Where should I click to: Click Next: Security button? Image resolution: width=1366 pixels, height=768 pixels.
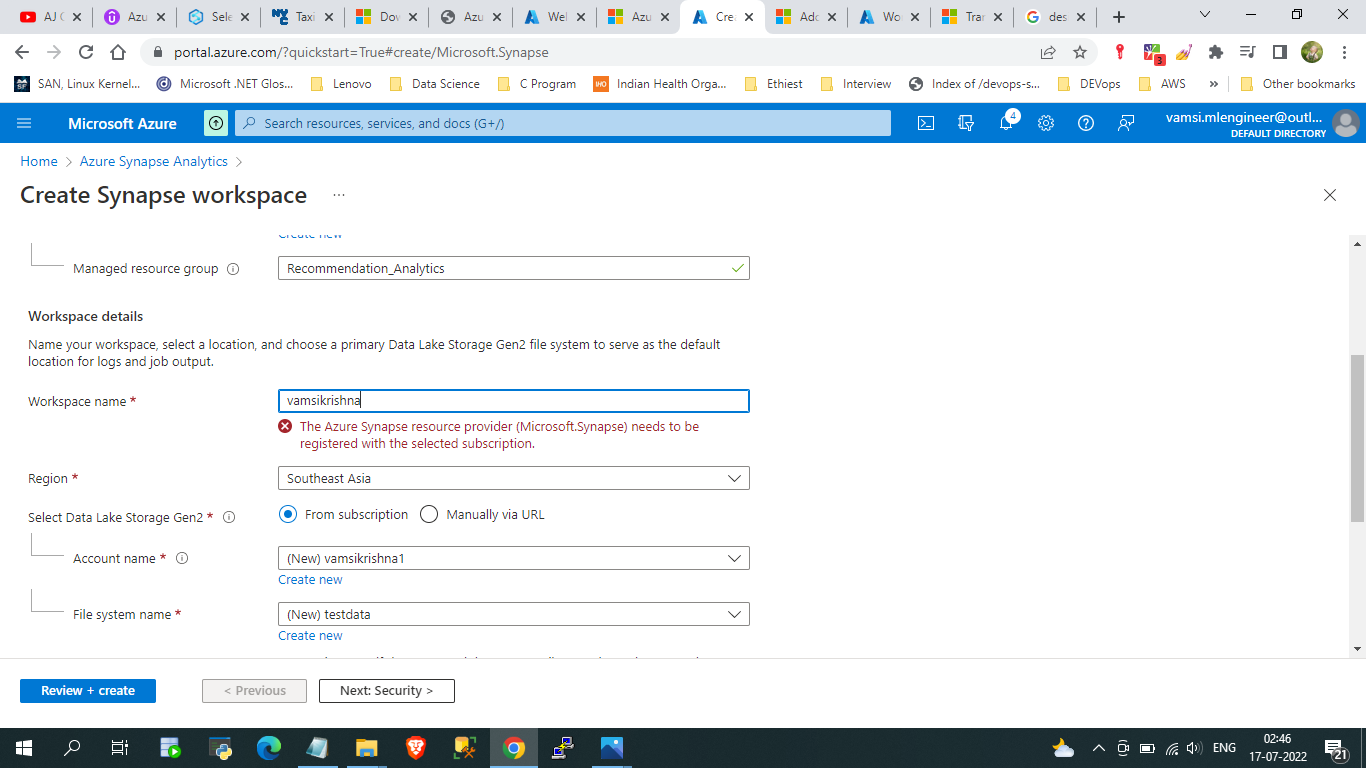click(x=387, y=691)
